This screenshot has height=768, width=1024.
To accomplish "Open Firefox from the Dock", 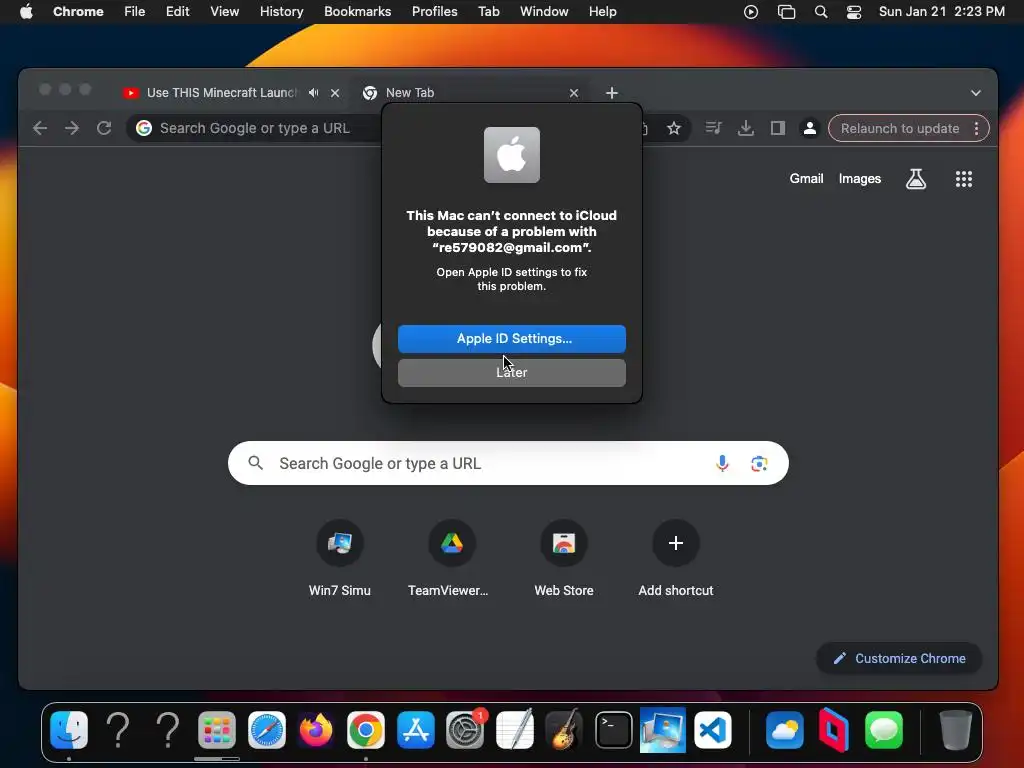I will 316,729.
